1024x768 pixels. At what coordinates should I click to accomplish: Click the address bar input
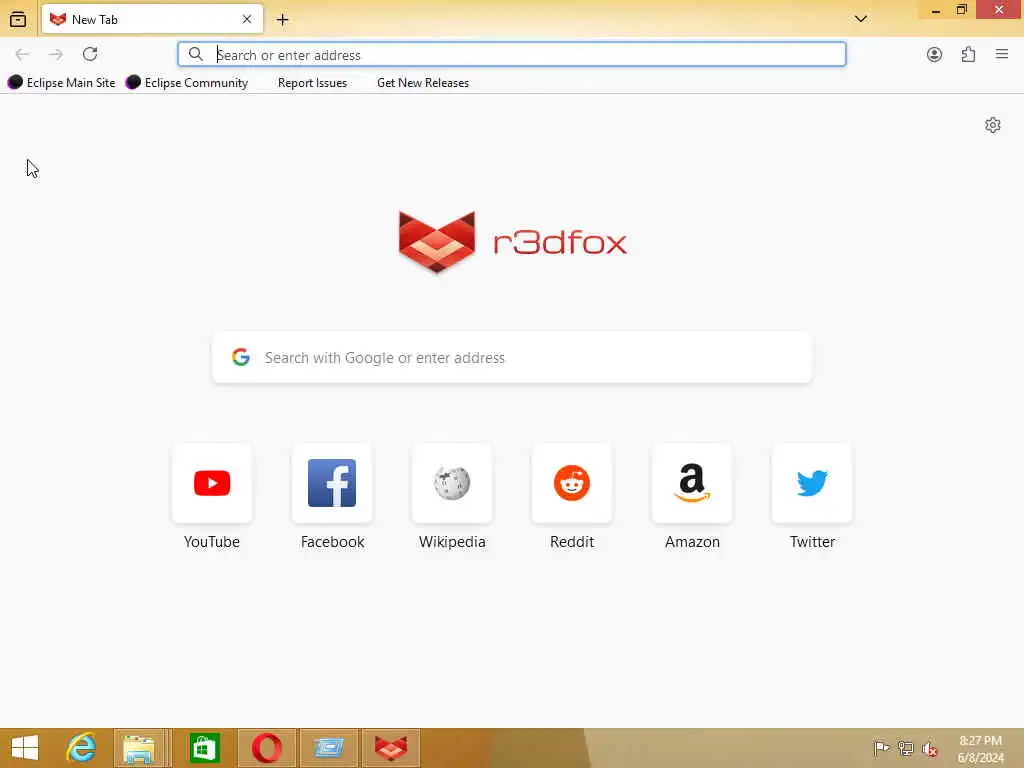click(511, 54)
